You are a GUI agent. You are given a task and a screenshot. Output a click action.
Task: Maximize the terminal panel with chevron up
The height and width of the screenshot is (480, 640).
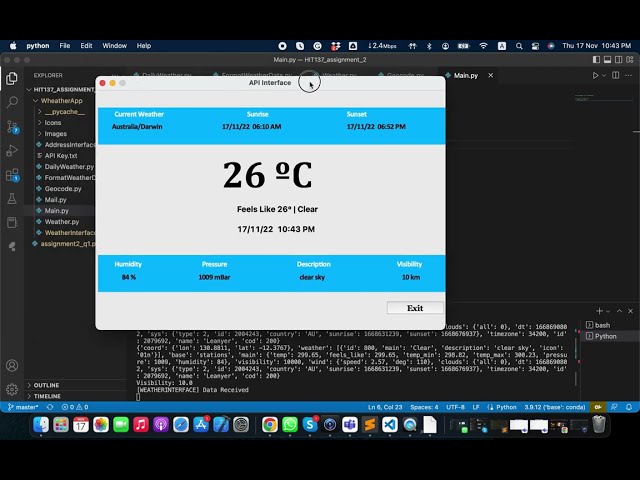pos(620,311)
